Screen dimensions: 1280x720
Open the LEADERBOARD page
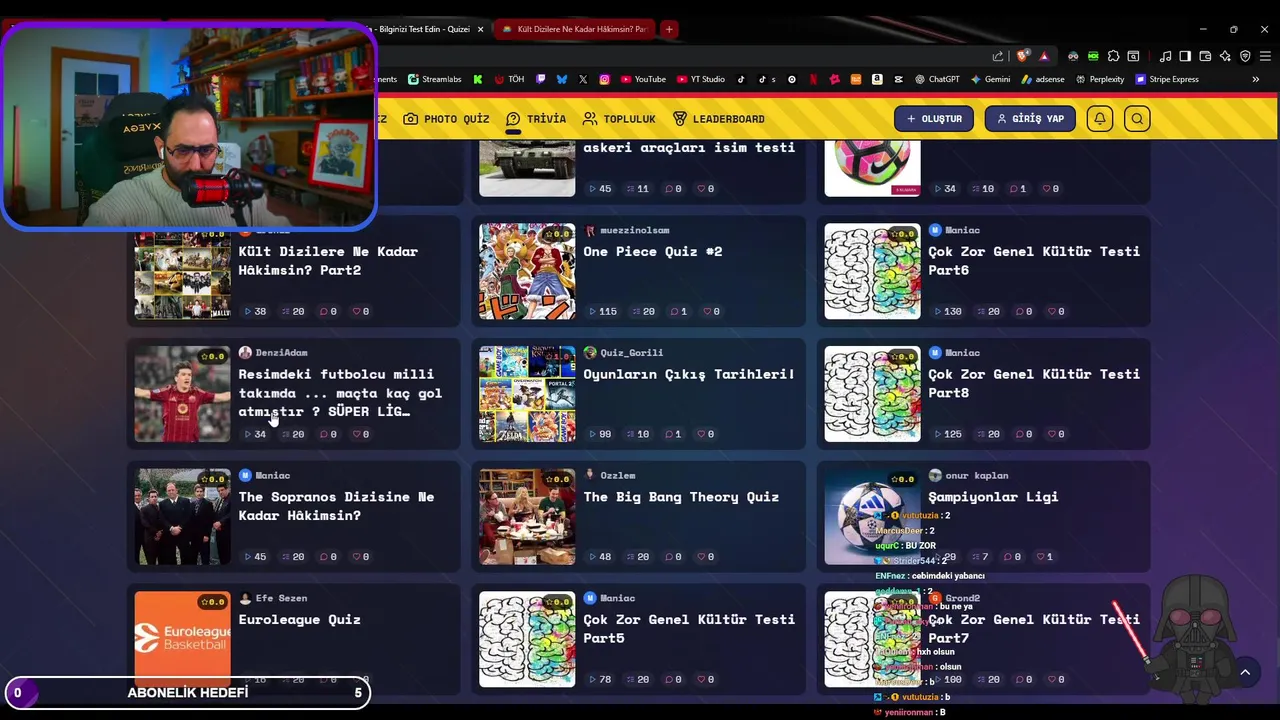coord(718,119)
